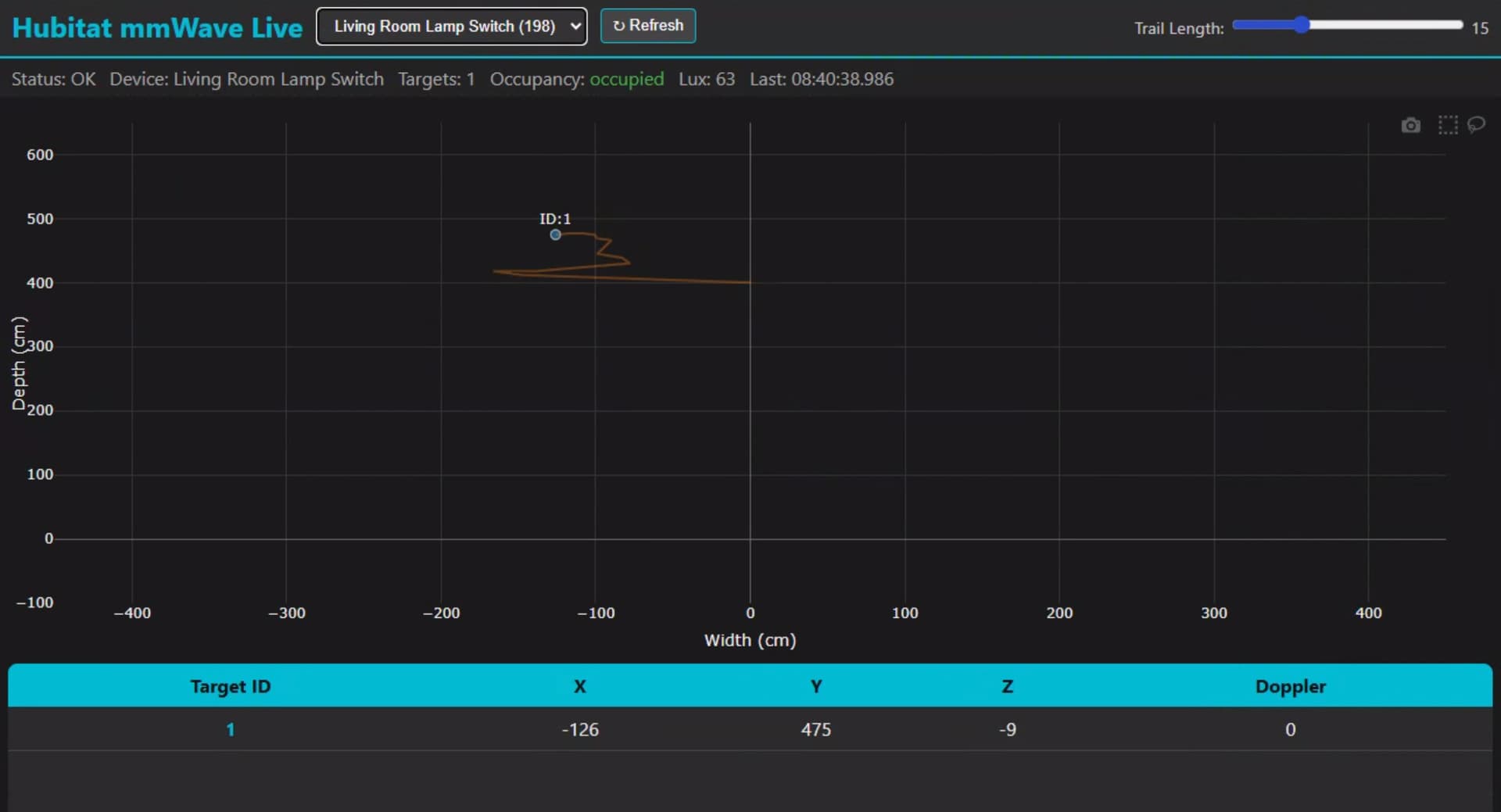The height and width of the screenshot is (812, 1501).
Task: Click the Trail Length slider handle
Action: tap(1300, 25)
